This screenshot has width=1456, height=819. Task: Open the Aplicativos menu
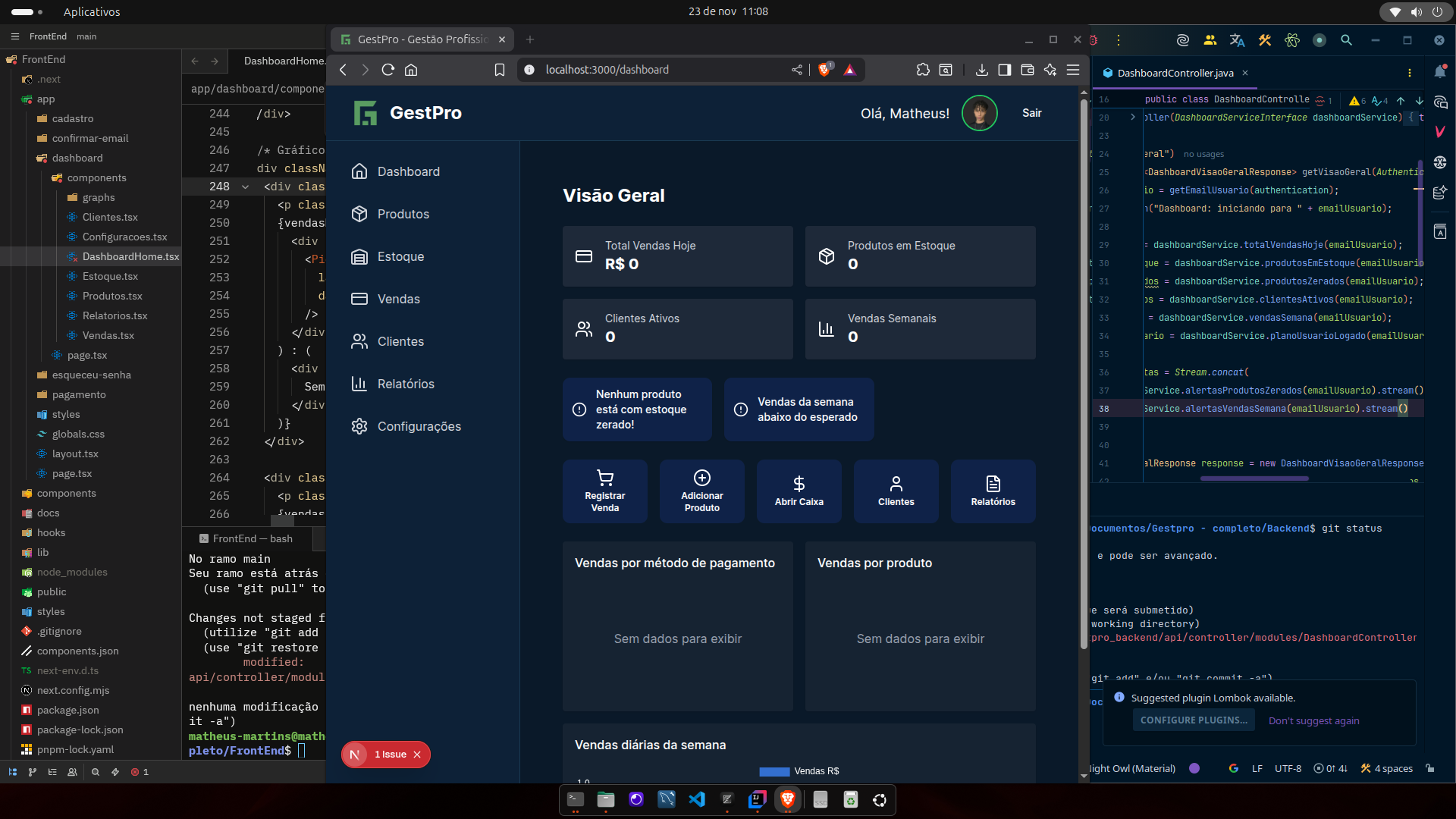[91, 11]
